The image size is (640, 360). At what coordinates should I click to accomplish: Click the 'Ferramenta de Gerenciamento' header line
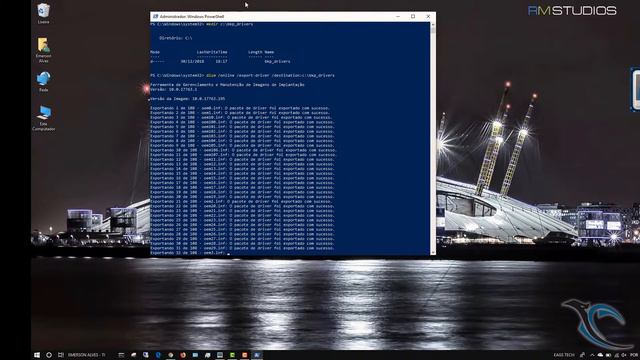tap(227, 84)
